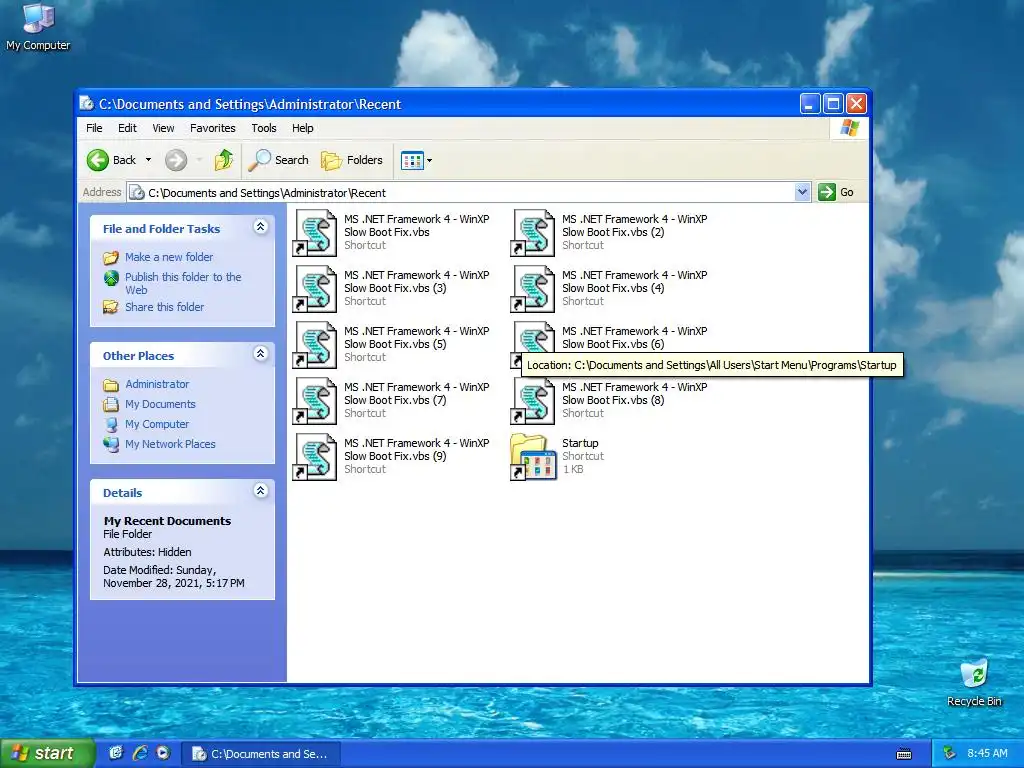The width and height of the screenshot is (1024, 768).
Task: Click the My Computer desktop icon
Action: click(x=38, y=18)
